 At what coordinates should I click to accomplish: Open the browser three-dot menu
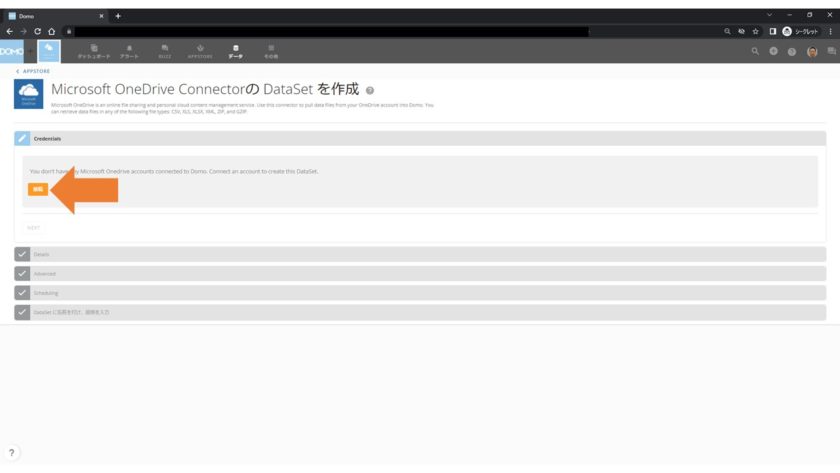(x=830, y=32)
